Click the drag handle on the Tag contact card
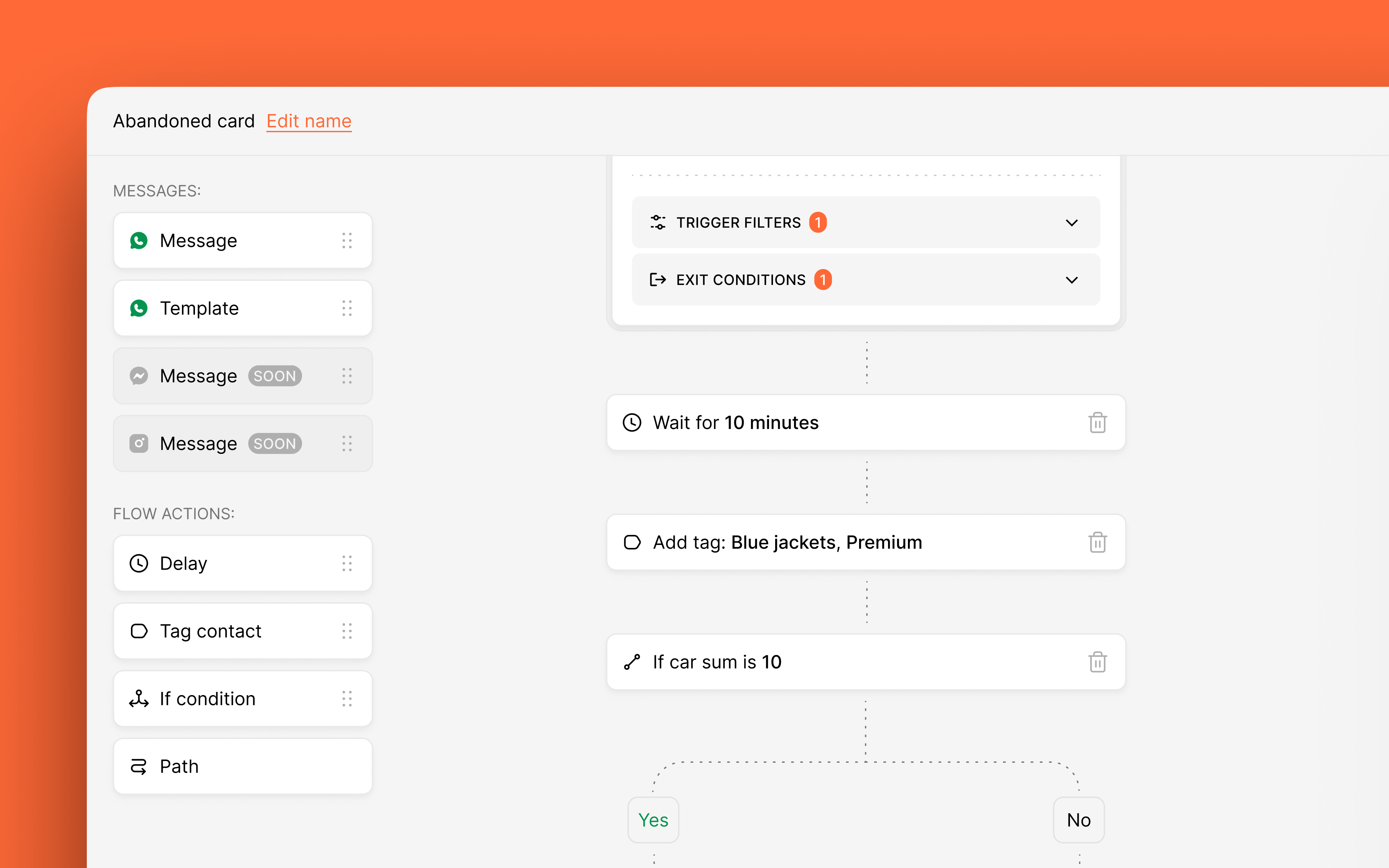1389x868 pixels. click(347, 631)
